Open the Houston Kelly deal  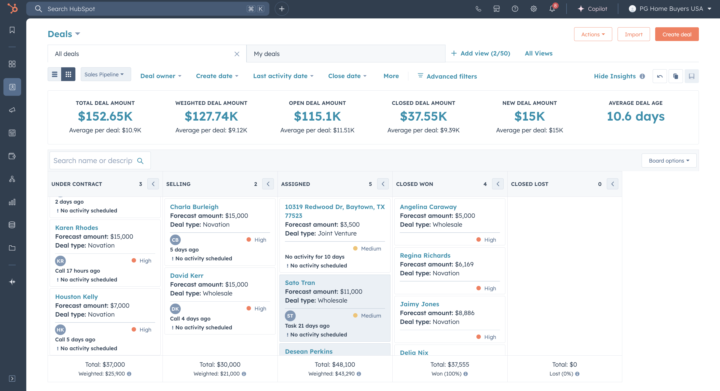click(x=76, y=297)
